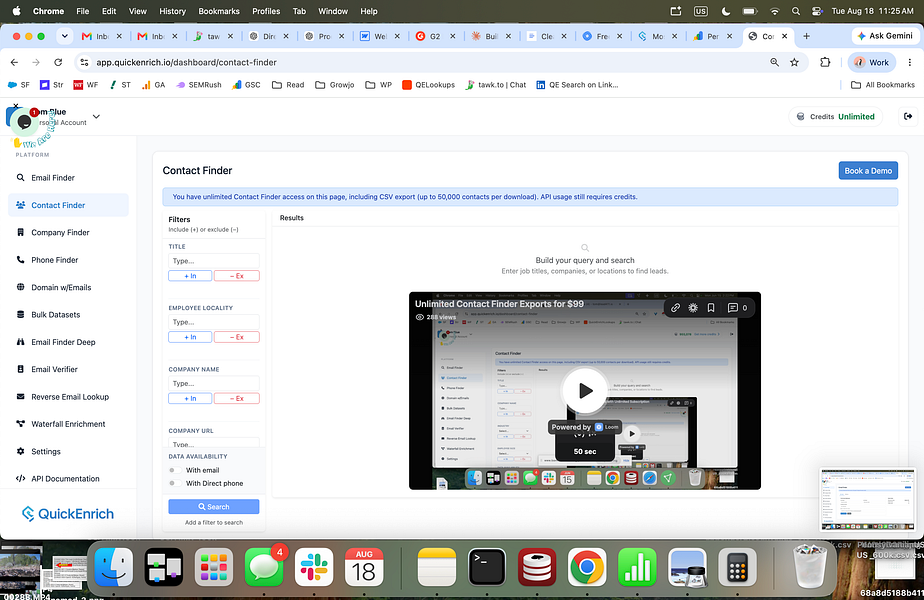This screenshot has width=924, height=600.
Task: Open the Chrome tab search dropdown
Action: coord(65,36)
